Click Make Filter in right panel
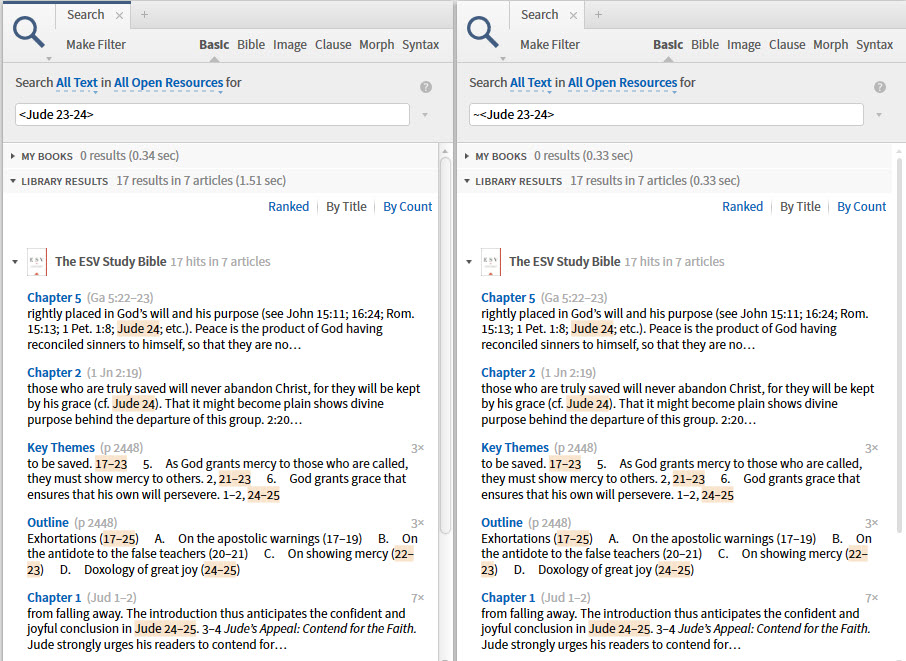Viewport: 906px width, 661px height. tap(550, 44)
